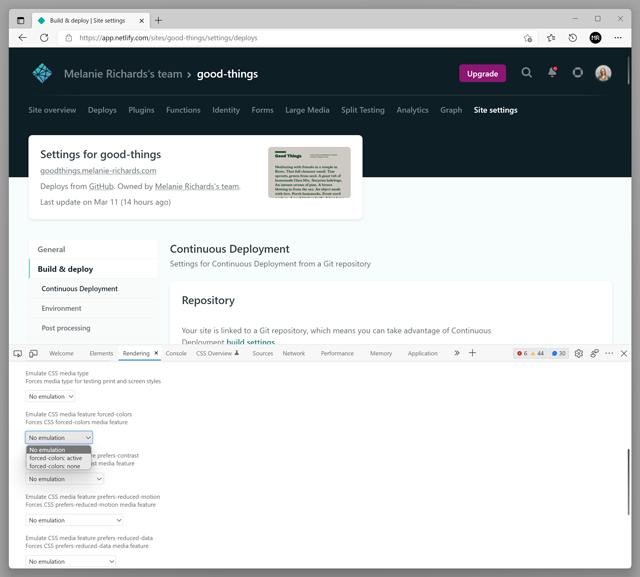
Task: Select General in settings sidebar
Action: [x=93, y=249]
